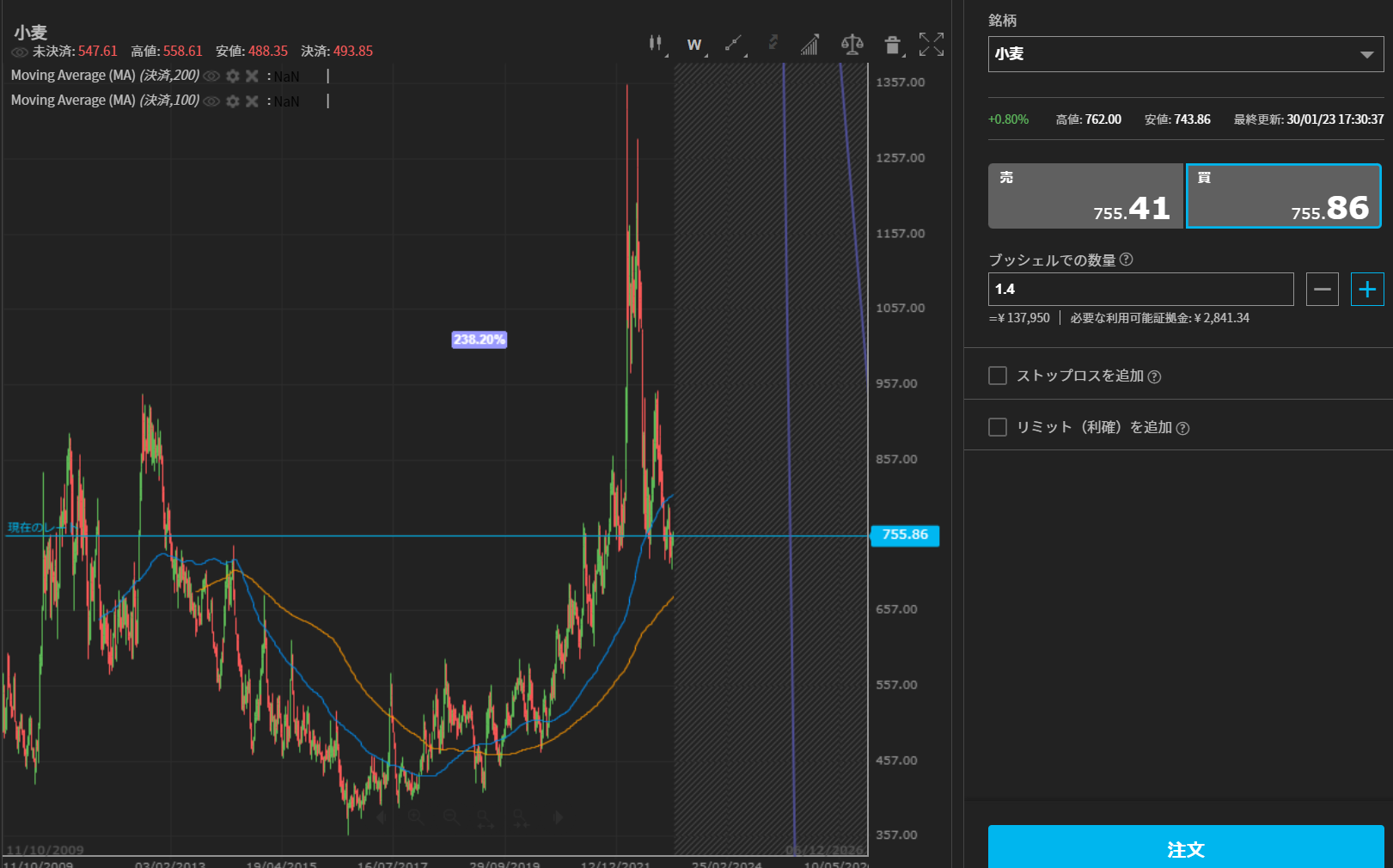Click the bushel quantity input field

(1140, 290)
